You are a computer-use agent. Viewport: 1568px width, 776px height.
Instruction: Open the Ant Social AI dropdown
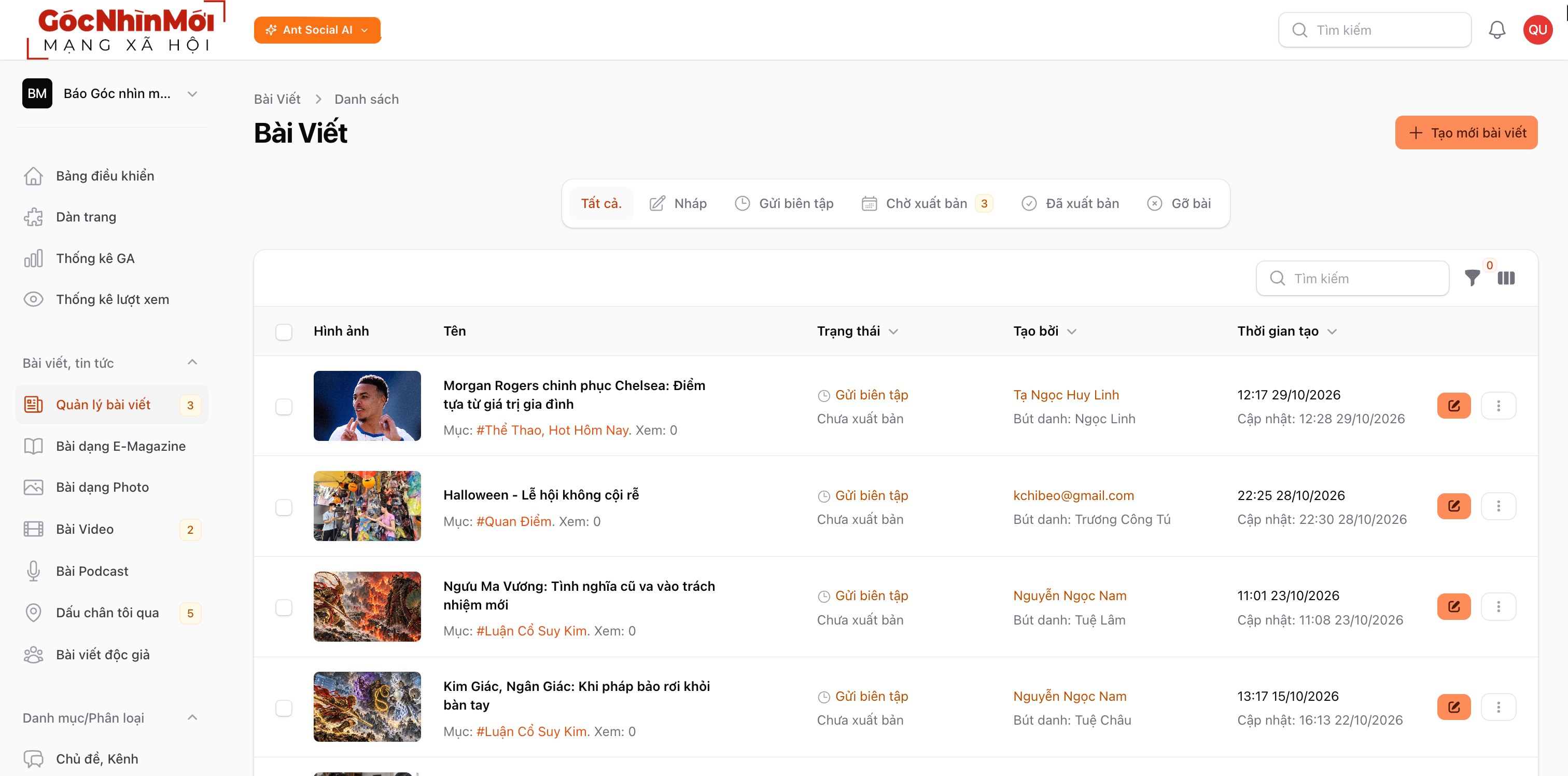point(317,30)
